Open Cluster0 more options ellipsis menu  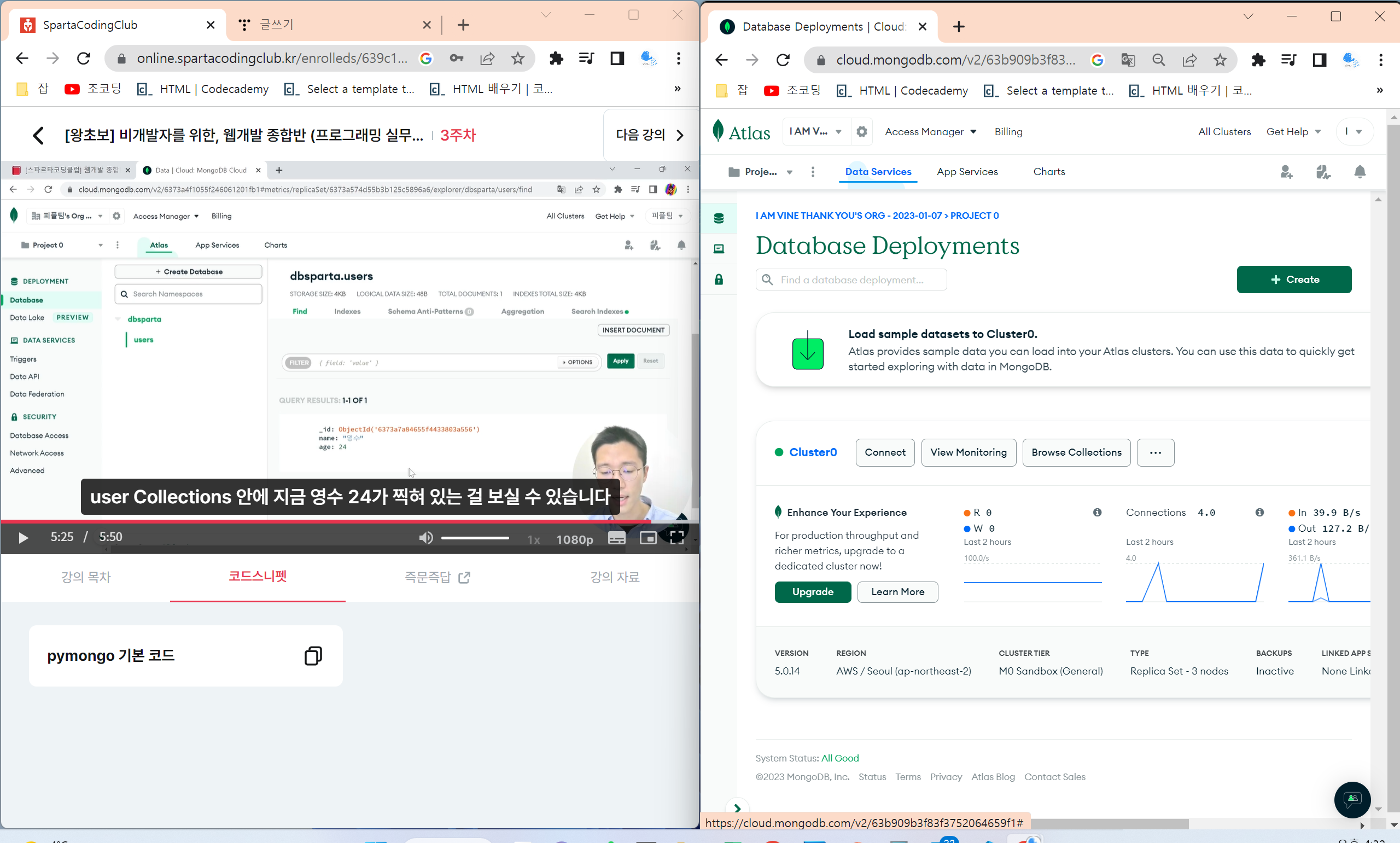point(1156,453)
